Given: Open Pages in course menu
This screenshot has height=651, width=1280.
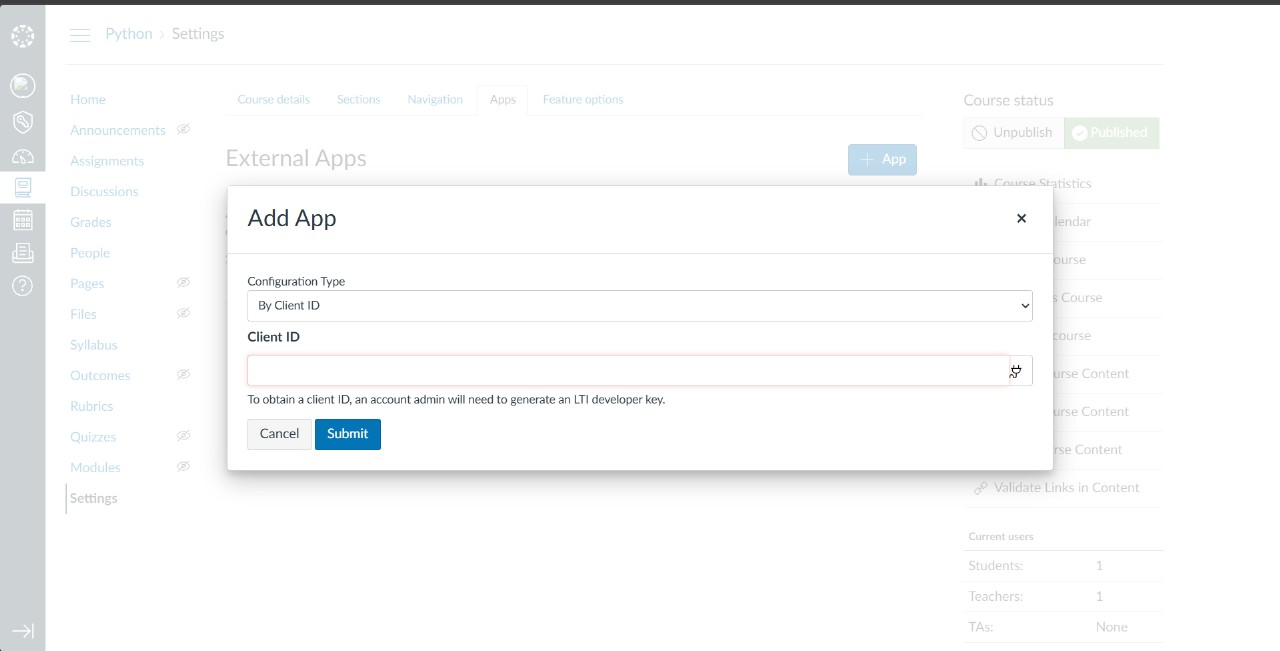Looking at the screenshot, I should pyautogui.click(x=87, y=284).
